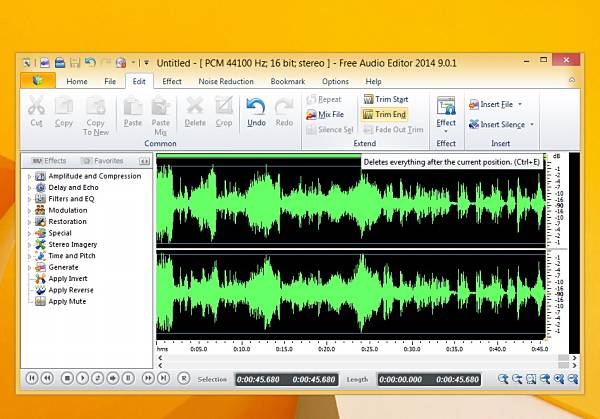Image resolution: width=600 pixels, height=419 pixels.
Task: Click the right arrow of the horizontal scrollbar
Action: point(574,358)
